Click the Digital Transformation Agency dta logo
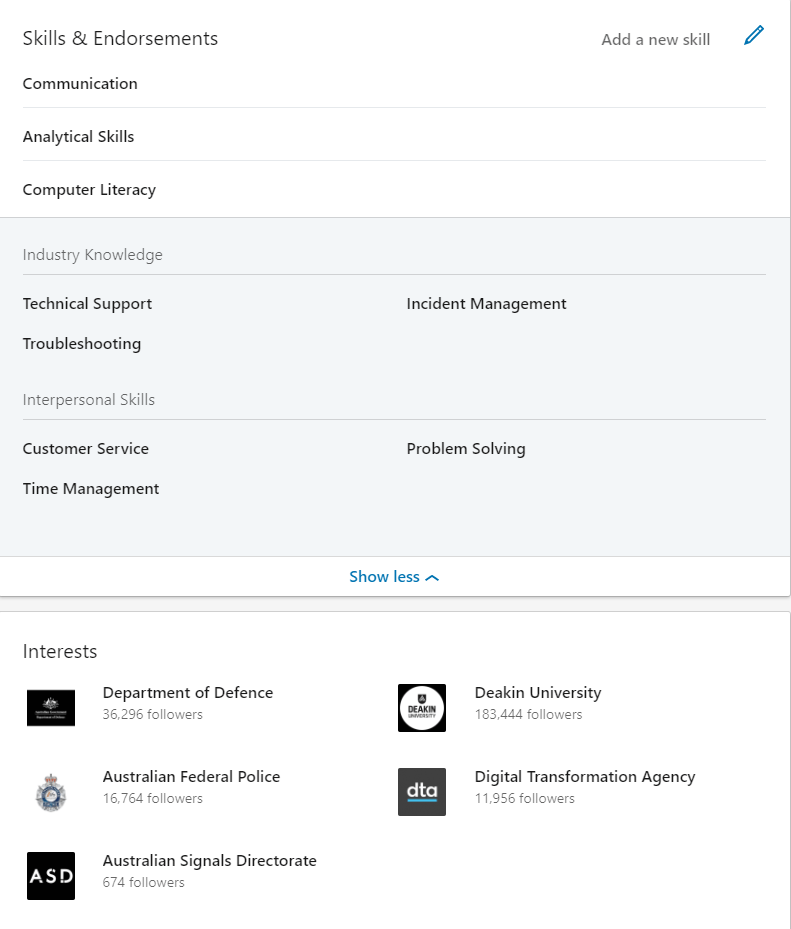The height and width of the screenshot is (929, 791). (422, 792)
